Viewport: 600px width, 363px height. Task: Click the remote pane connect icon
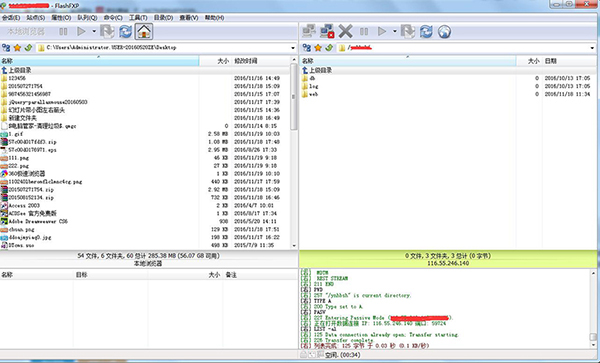pyautogui.click(x=309, y=31)
